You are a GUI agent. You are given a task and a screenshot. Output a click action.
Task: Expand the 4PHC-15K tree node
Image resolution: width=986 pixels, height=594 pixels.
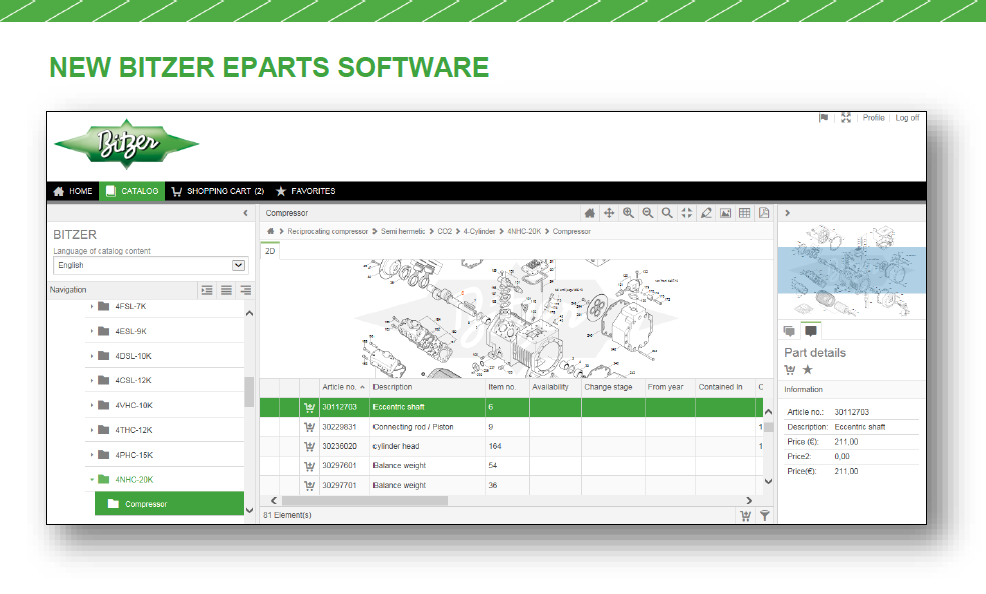point(92,455)
